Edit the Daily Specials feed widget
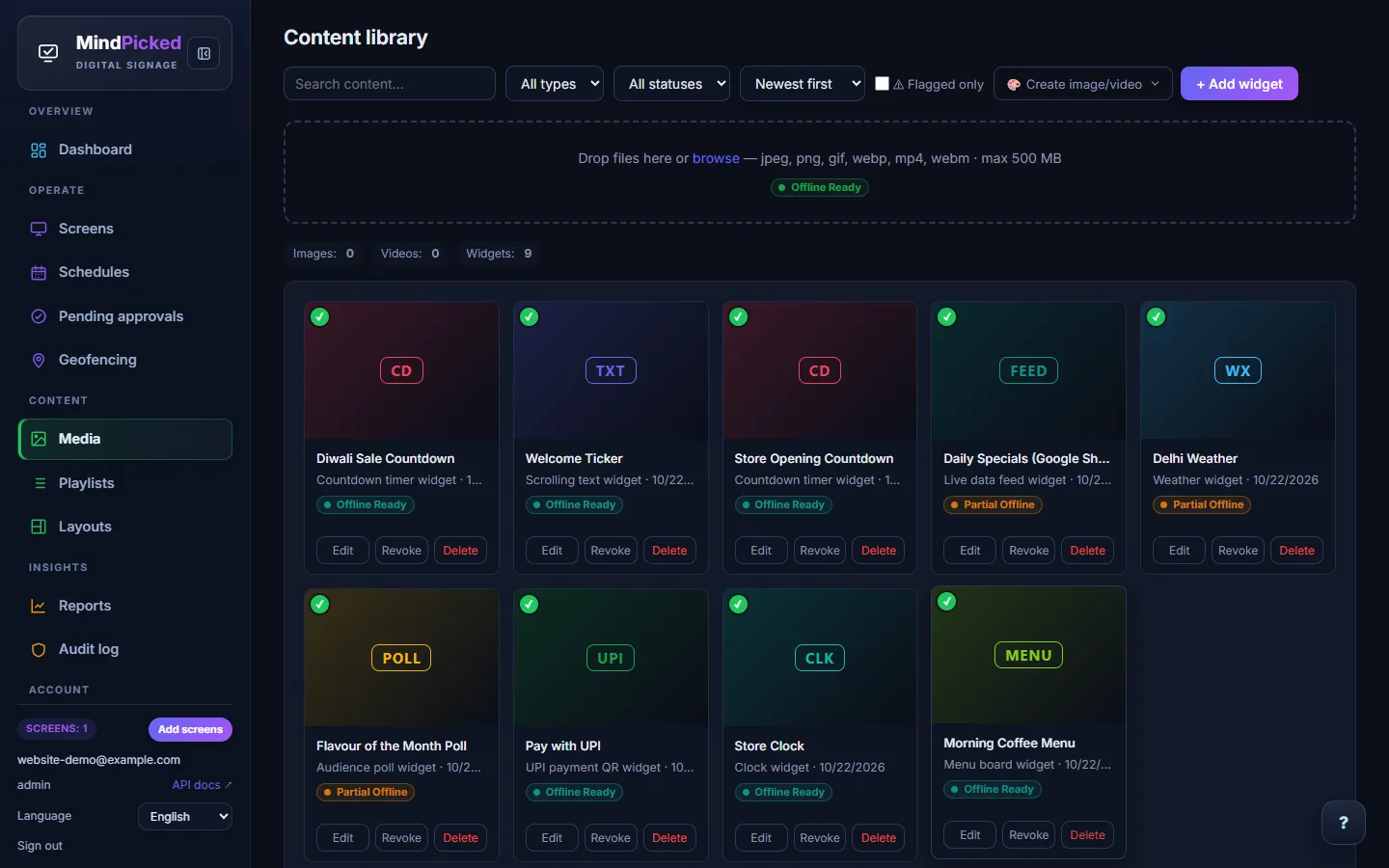 [969, 551]
